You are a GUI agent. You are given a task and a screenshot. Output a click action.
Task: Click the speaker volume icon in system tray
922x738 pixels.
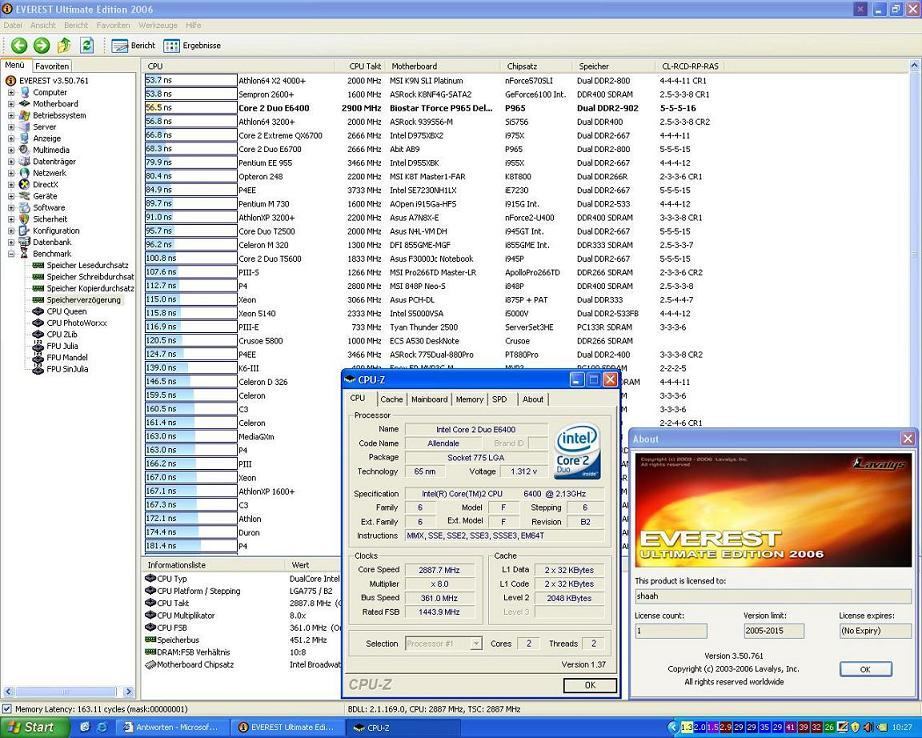tap(868, 727)
